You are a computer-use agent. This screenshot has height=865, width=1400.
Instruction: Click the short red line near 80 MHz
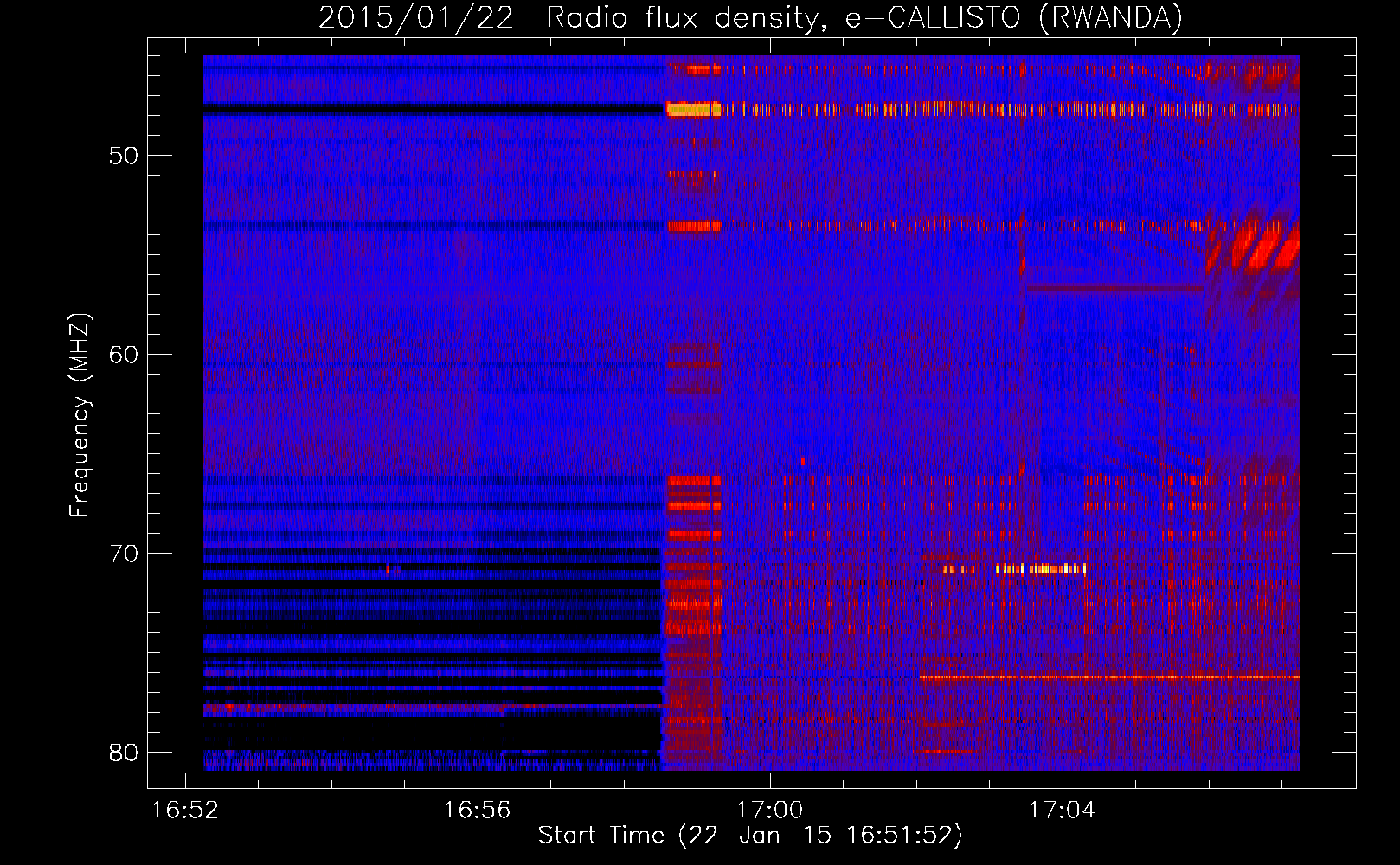click(x=949, y=752)
